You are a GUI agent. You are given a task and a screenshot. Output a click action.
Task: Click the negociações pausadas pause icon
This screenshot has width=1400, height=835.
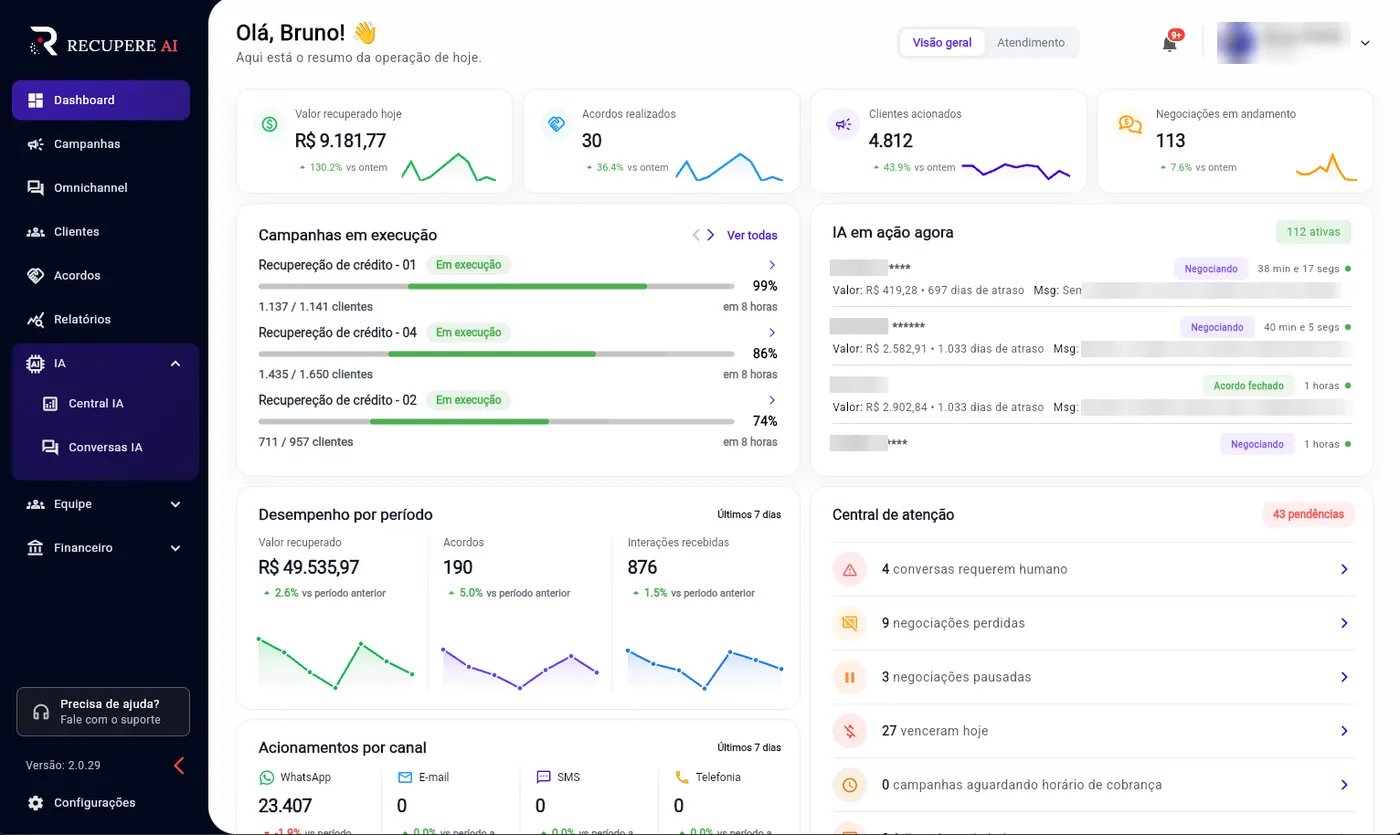(x=850, y=678)
